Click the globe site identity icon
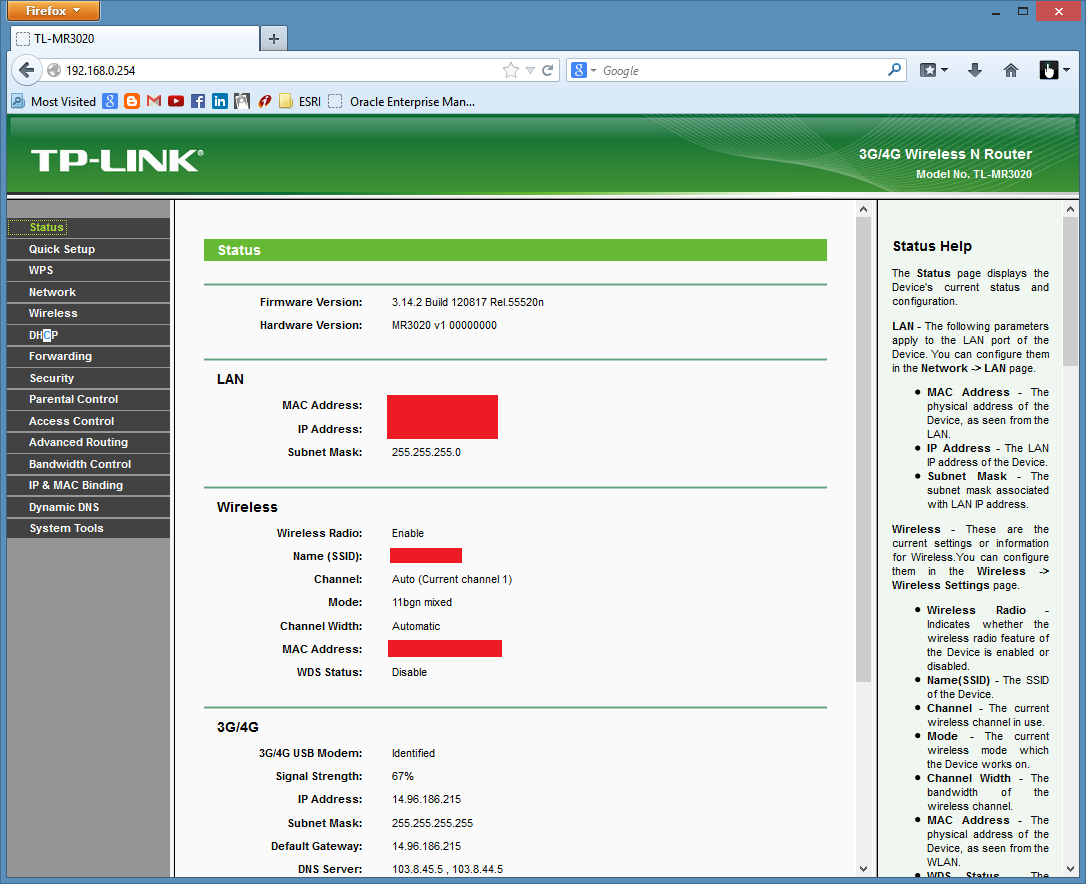This screenshot has width=1086, height=884. pyautogui.click(x=54, y=70)
